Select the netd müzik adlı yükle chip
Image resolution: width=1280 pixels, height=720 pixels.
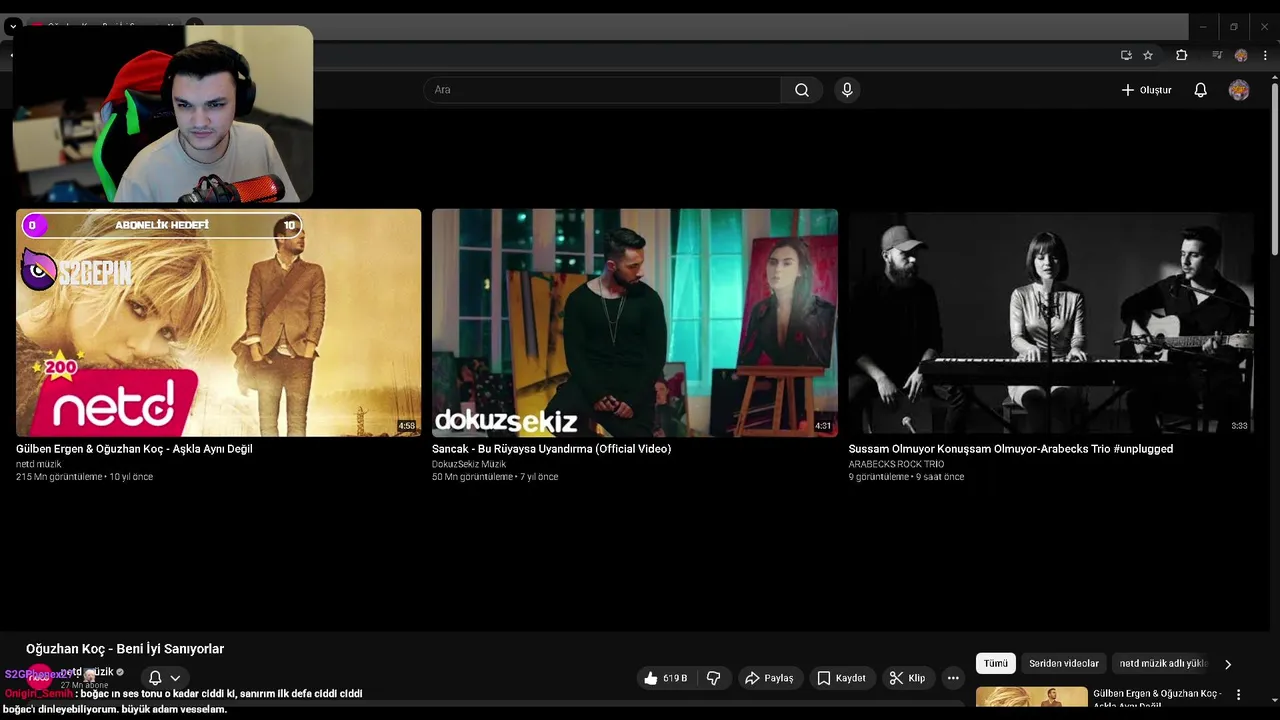click(1162, 663)
